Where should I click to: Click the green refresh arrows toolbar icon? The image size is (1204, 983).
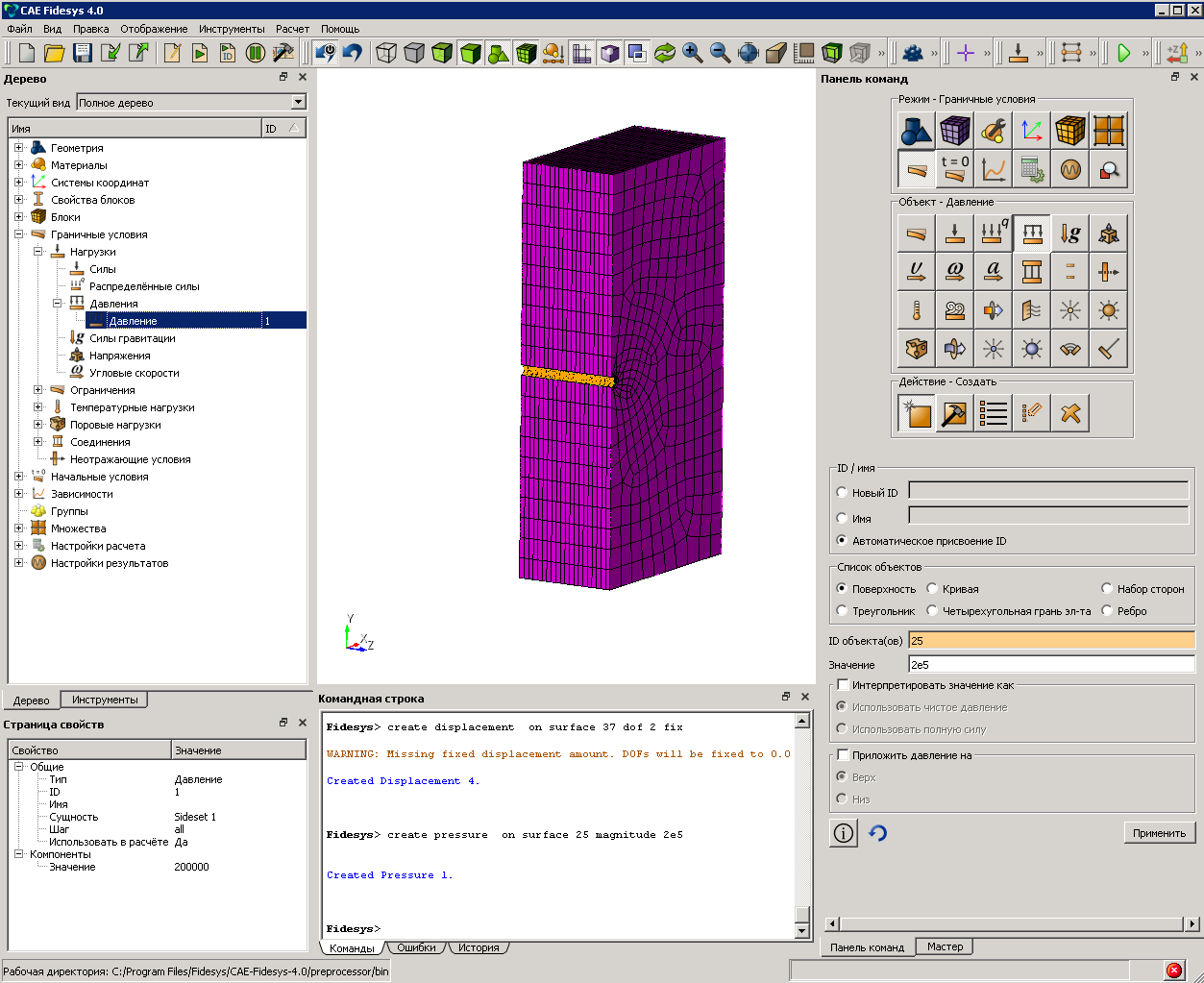(664, 53)
